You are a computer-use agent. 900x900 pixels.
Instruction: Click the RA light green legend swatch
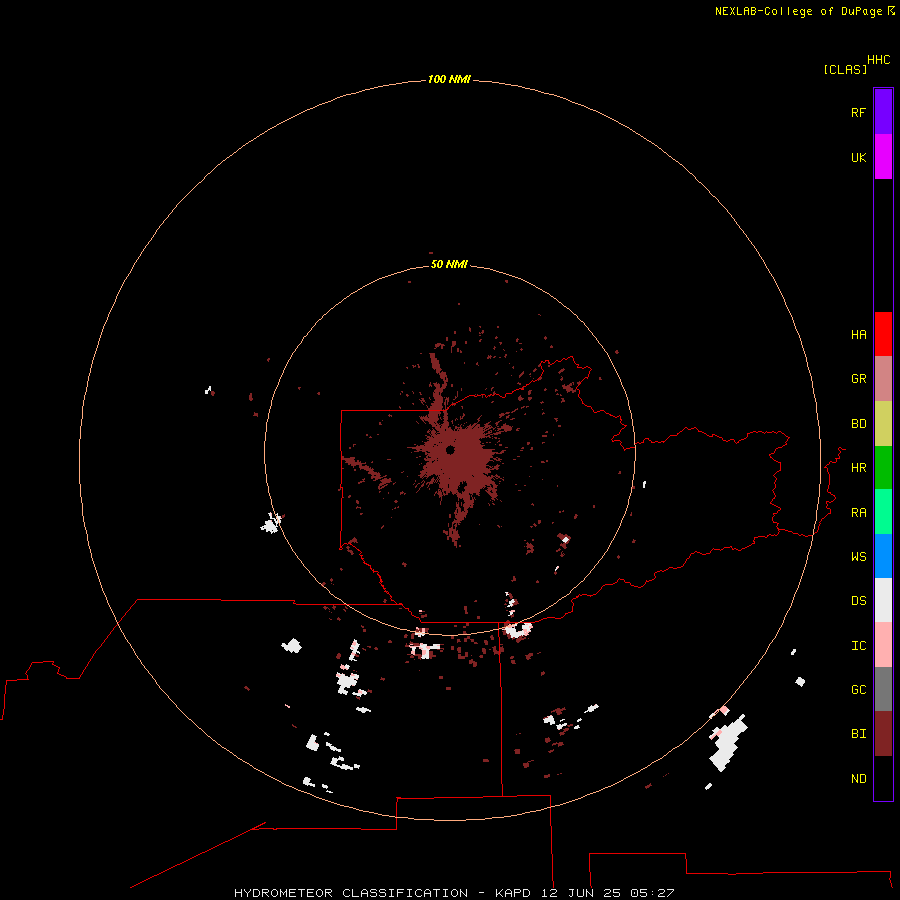pos(883,512)
